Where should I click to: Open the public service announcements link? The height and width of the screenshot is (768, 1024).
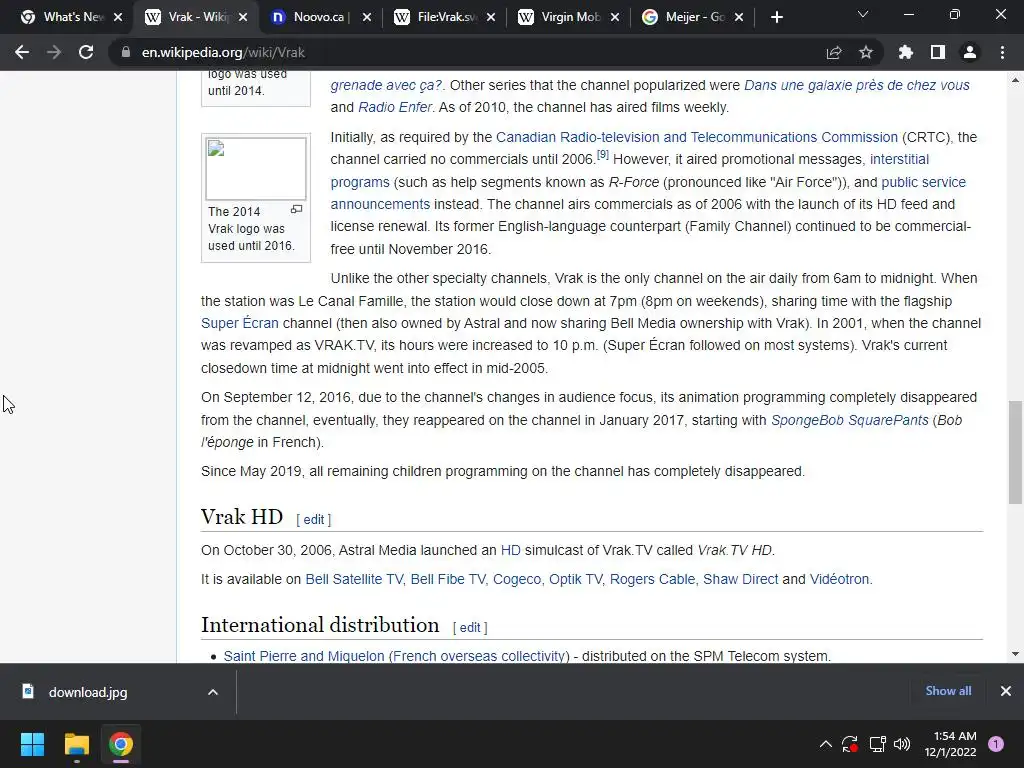coord(923,182)
